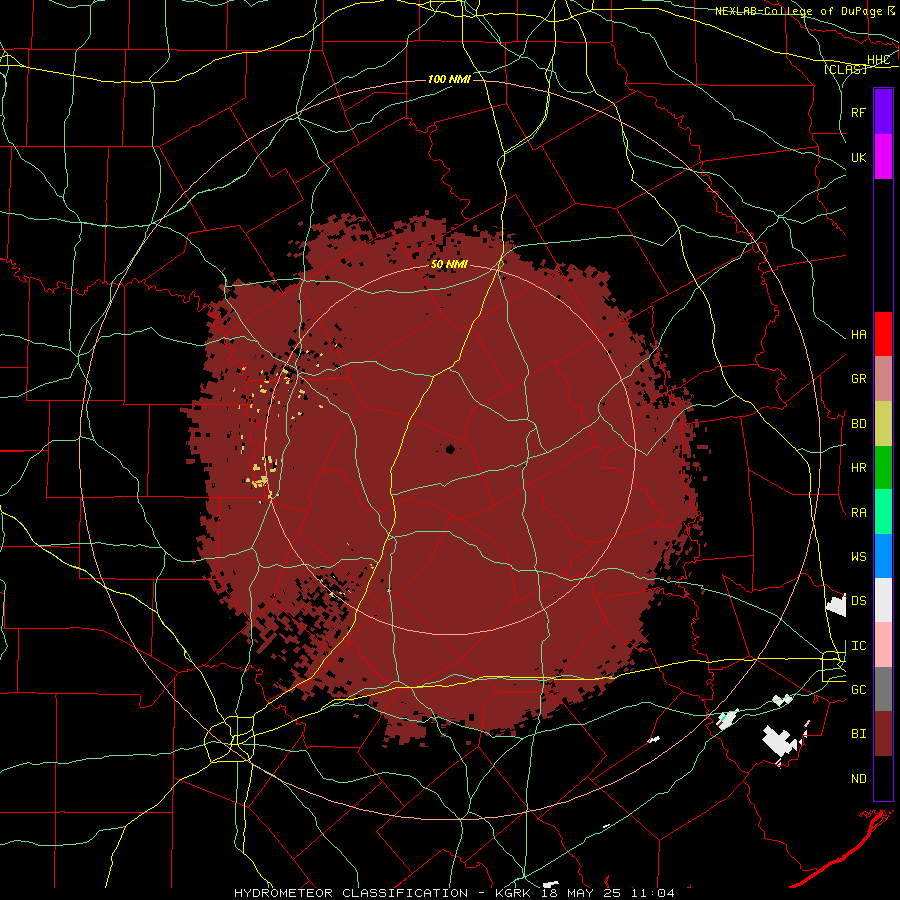900x900 pixels.
Task: Select the white DS legend swatch
Action: click(883, 600)
